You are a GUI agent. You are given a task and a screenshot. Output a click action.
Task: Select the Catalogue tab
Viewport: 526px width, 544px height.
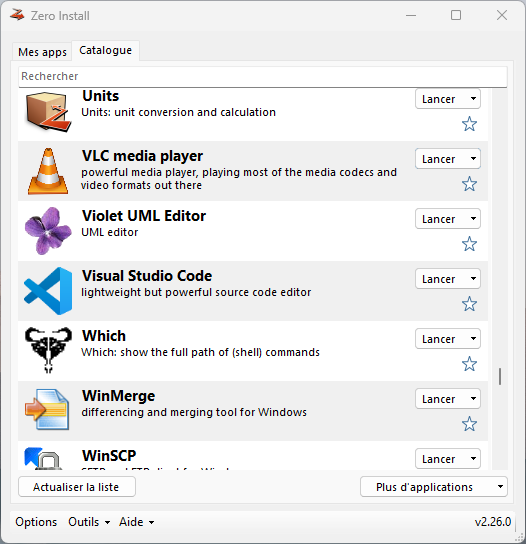pyautogui.click(x=105, y=51)
